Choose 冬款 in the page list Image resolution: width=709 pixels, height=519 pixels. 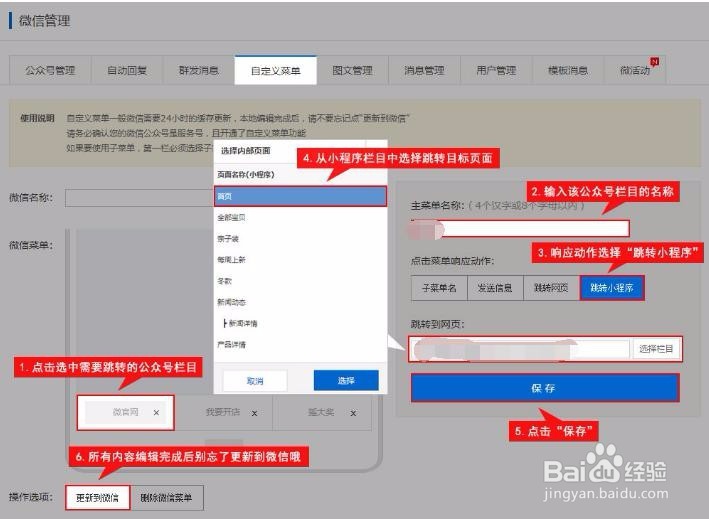[x=300, y=281]
